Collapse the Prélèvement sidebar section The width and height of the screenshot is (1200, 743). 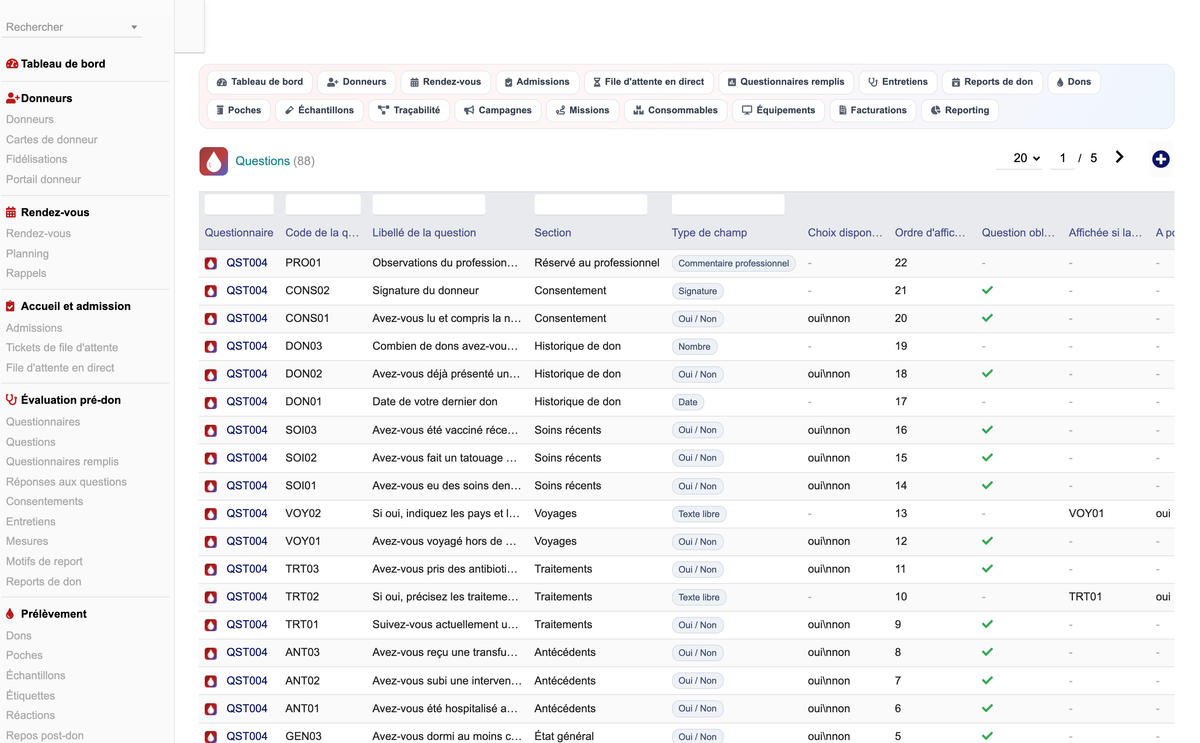point(46,614)
